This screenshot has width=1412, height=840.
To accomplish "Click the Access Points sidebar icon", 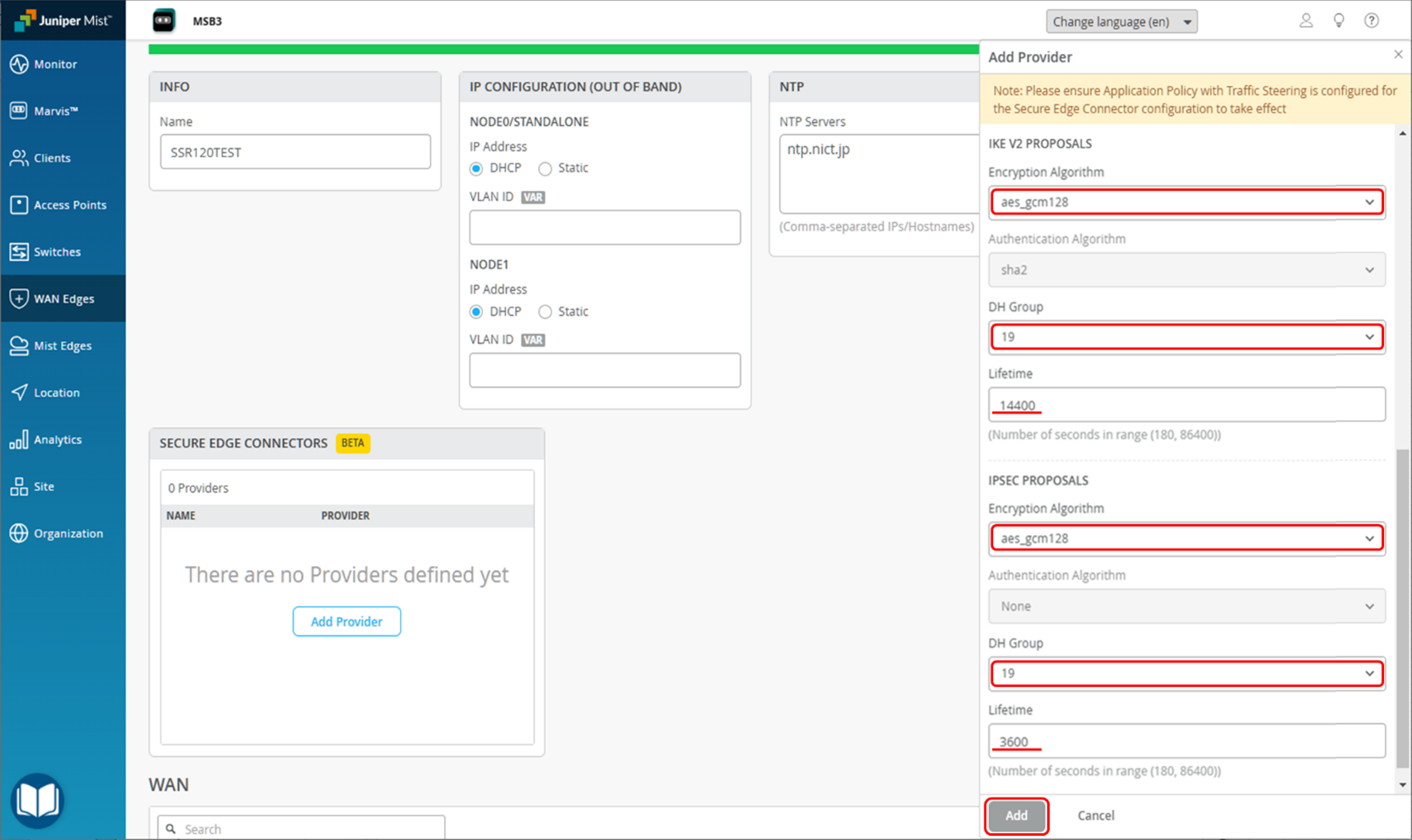I will (x=19, y=205).
